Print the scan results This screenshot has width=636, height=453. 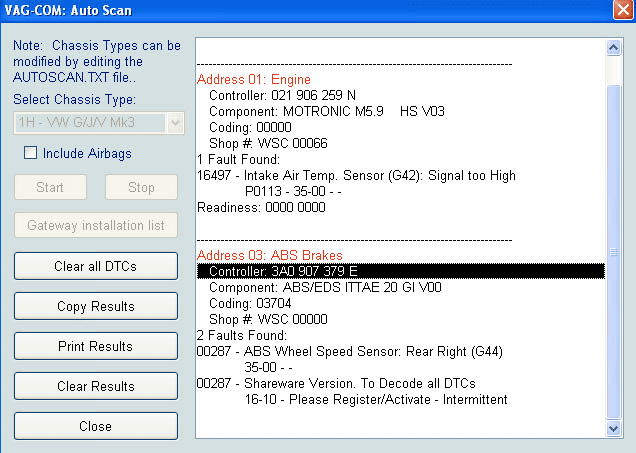click(x=96, y=347)
